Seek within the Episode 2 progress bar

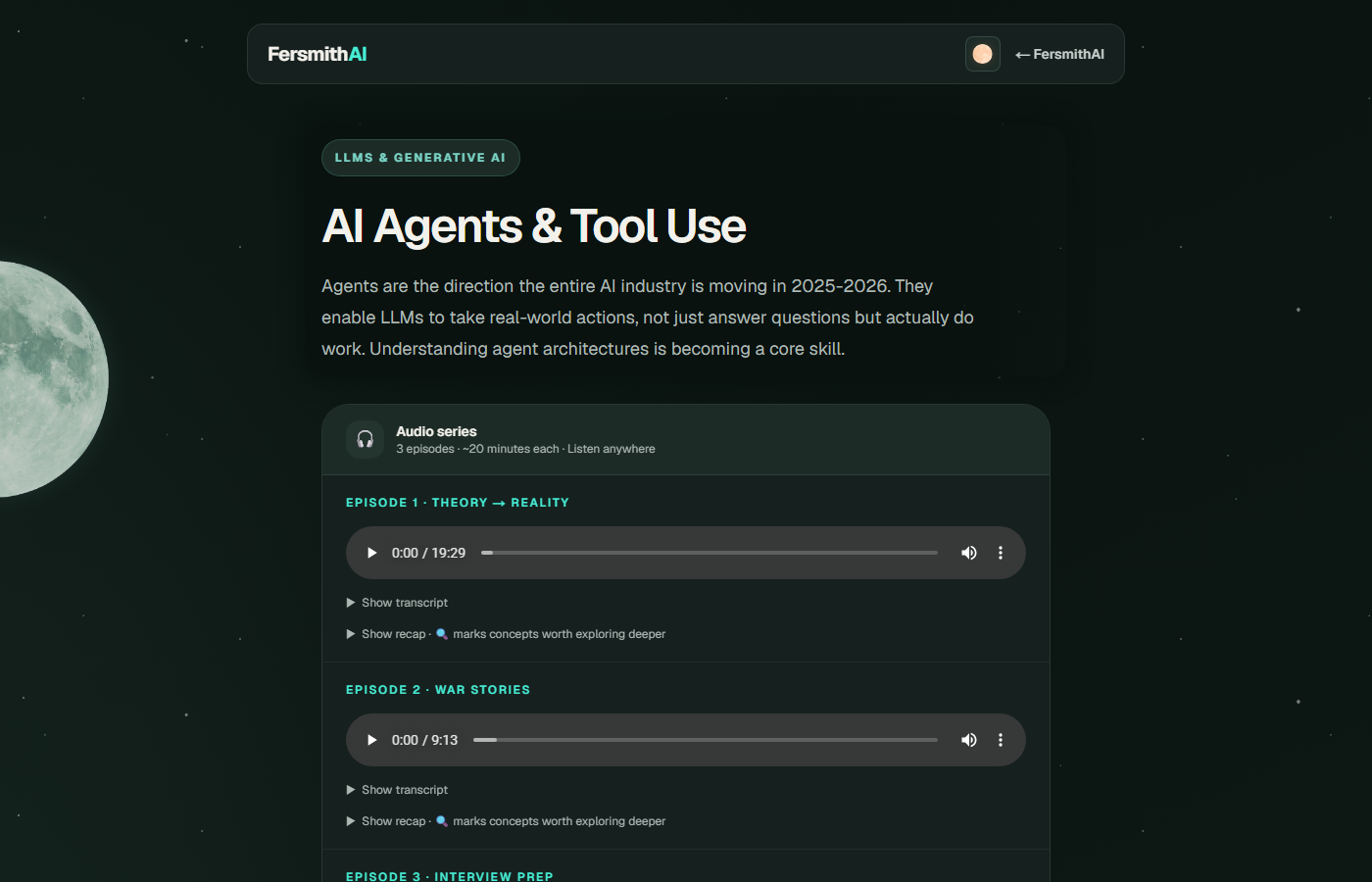[x=706, y=740]
